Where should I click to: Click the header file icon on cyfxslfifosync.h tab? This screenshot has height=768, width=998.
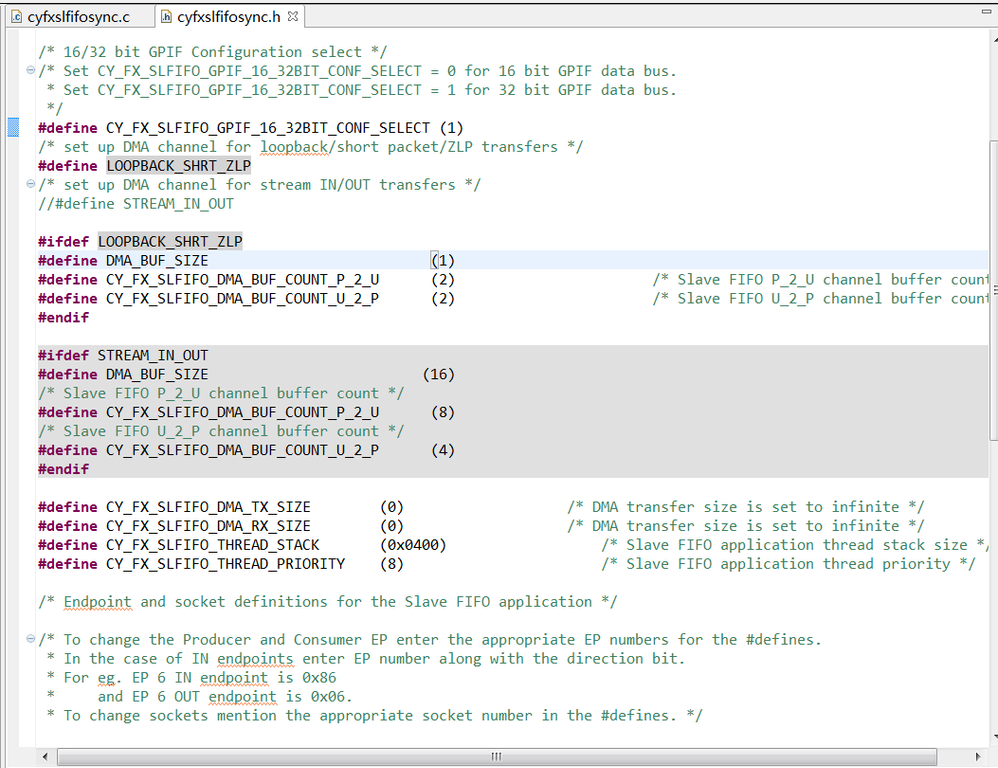[x=167, y=17]
